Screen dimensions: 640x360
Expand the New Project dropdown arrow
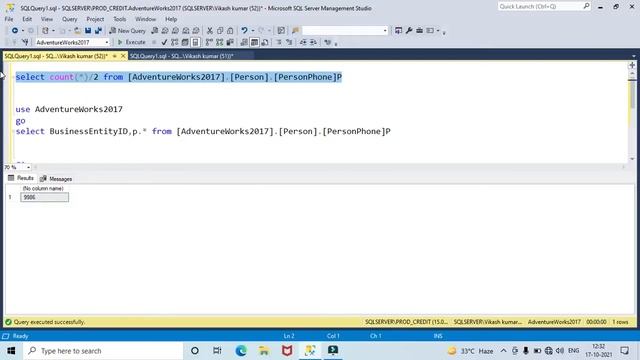(x=53, y=31)
